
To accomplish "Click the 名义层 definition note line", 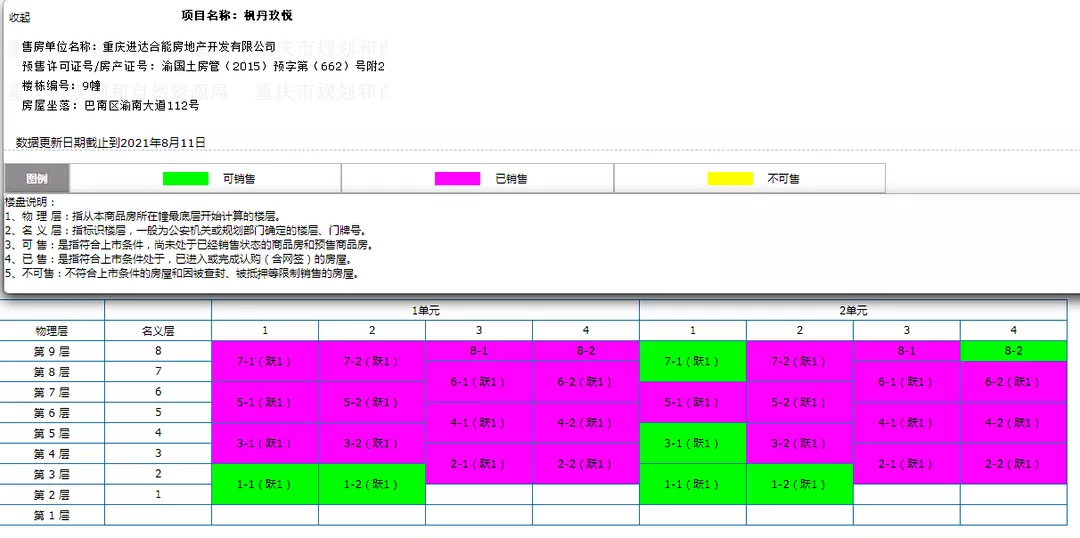I will pyautogui.click(x=189, y=230).
